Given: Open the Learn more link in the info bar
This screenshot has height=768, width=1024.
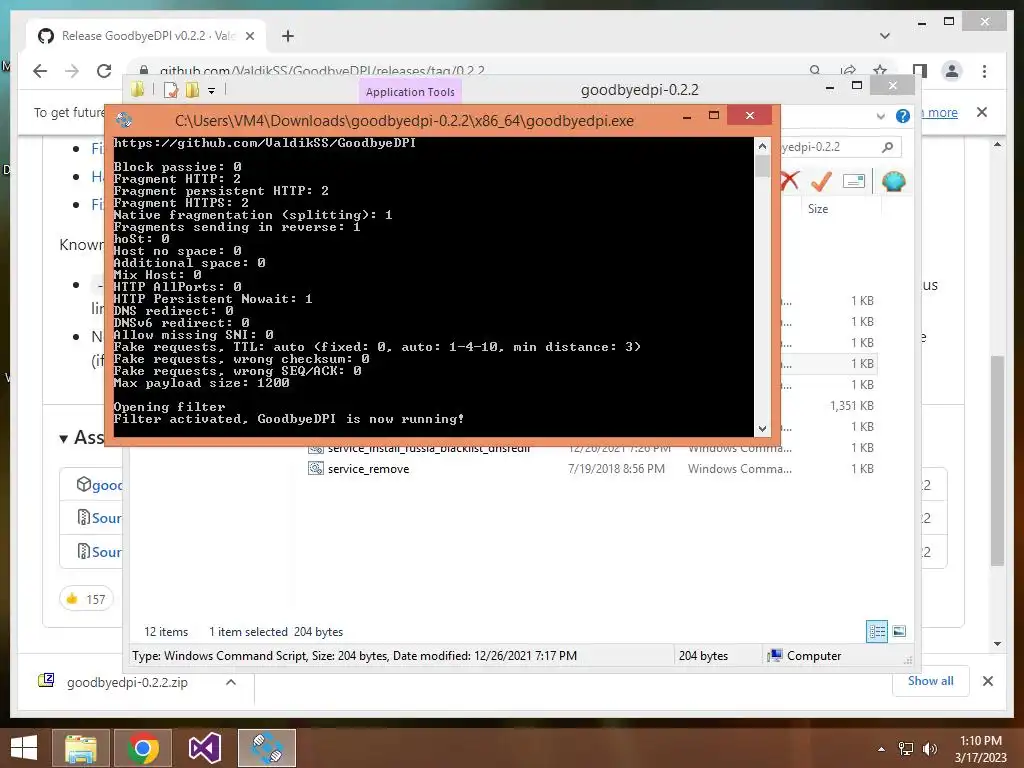Looking at the screenshot, I should [939, 113].
